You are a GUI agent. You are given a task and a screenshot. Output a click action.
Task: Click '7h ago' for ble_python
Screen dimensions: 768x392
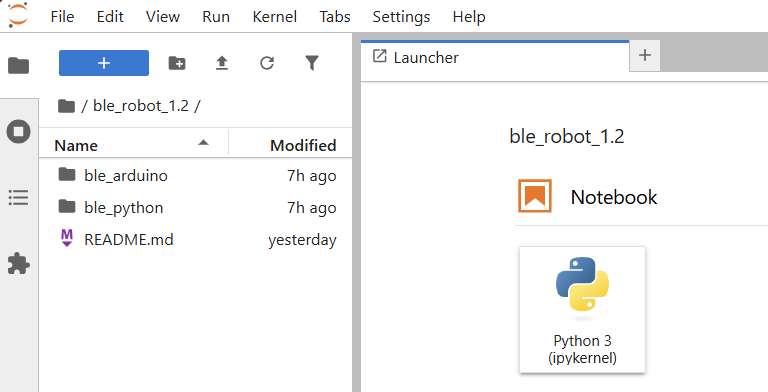coord(312,208)
